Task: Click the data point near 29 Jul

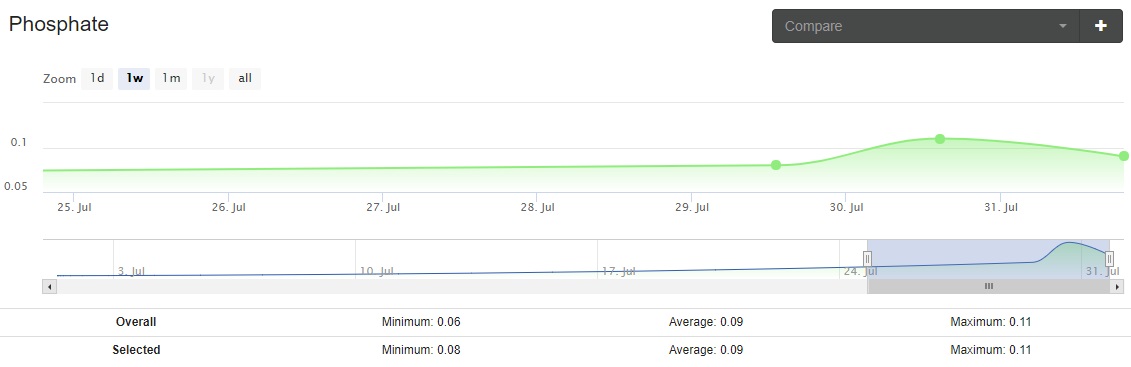Action: (776, 165)
